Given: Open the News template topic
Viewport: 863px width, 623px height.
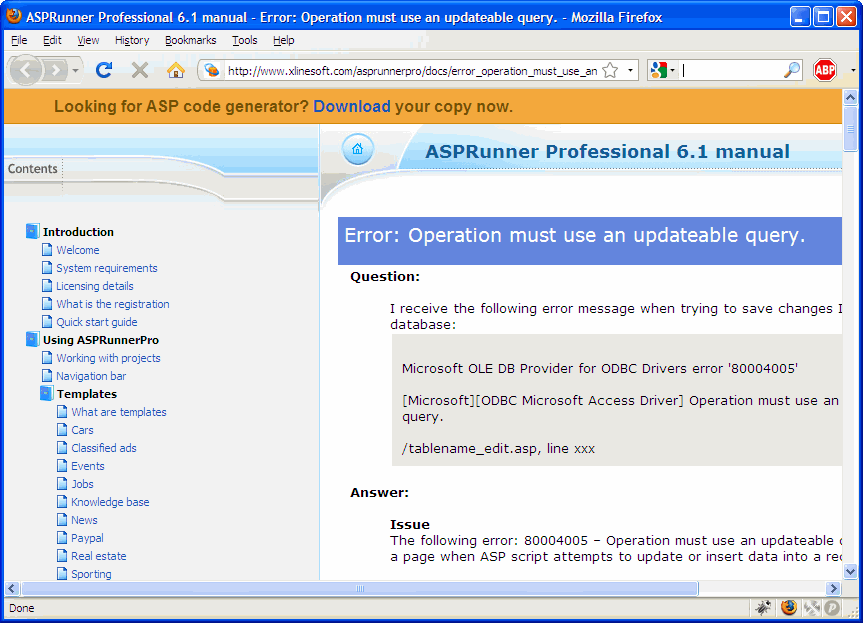Looking at the screenshot, I should (84, 520).
